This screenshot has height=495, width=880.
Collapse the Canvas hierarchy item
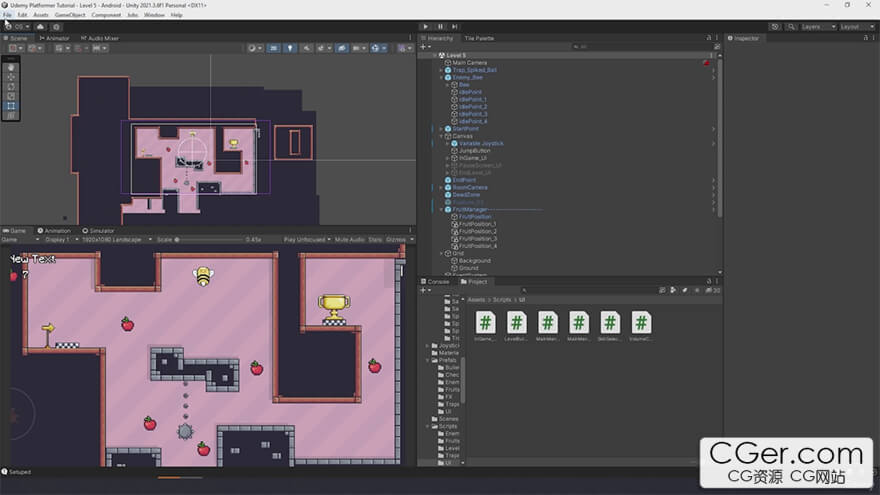441,136
